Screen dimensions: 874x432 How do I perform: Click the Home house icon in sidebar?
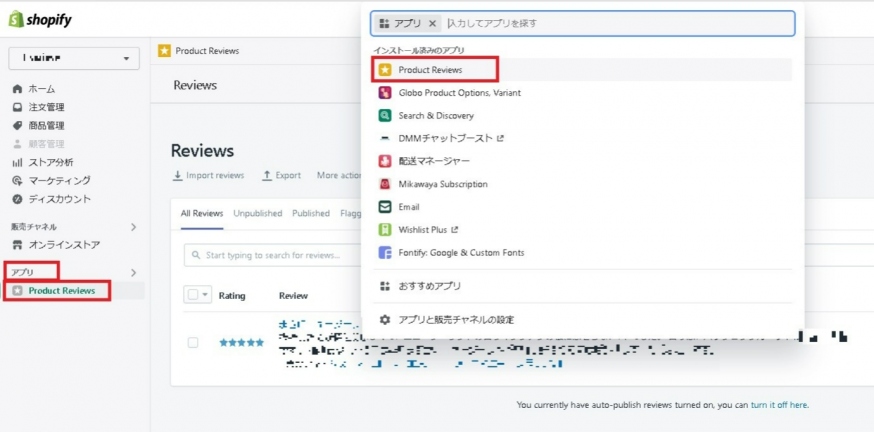(17, 89)
